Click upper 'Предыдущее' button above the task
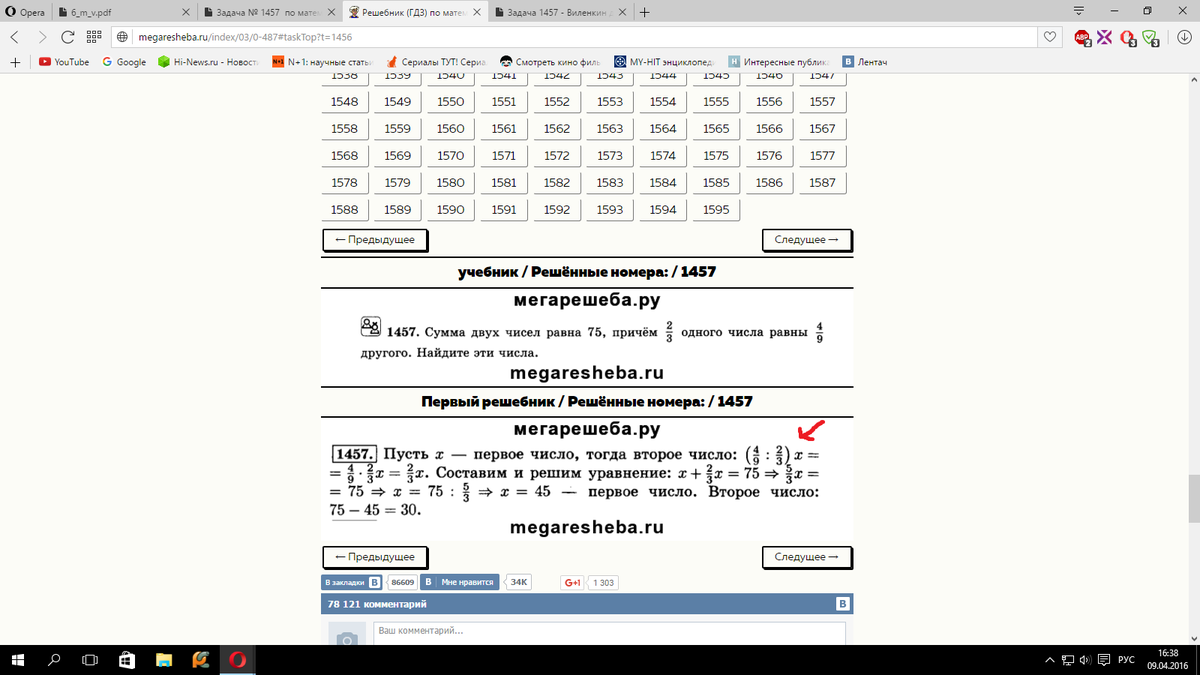 (x=375, y=240)
